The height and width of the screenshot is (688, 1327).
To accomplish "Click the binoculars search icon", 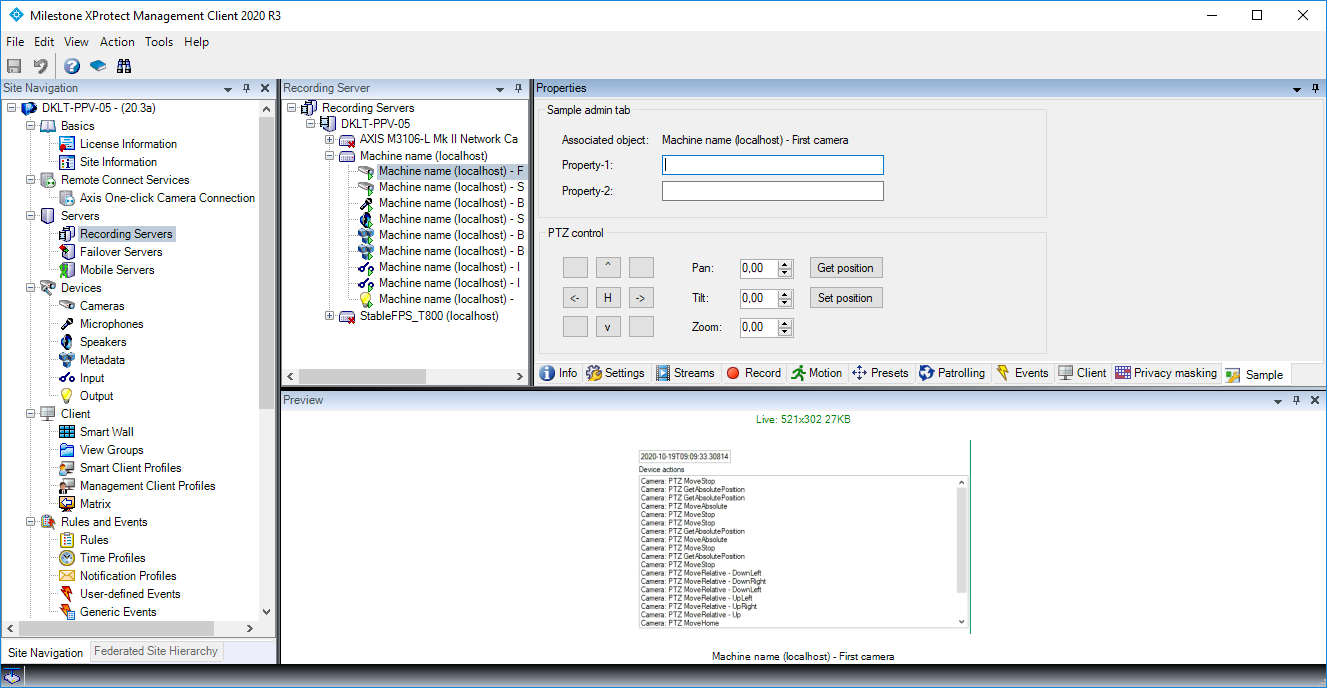I will 124,66.
